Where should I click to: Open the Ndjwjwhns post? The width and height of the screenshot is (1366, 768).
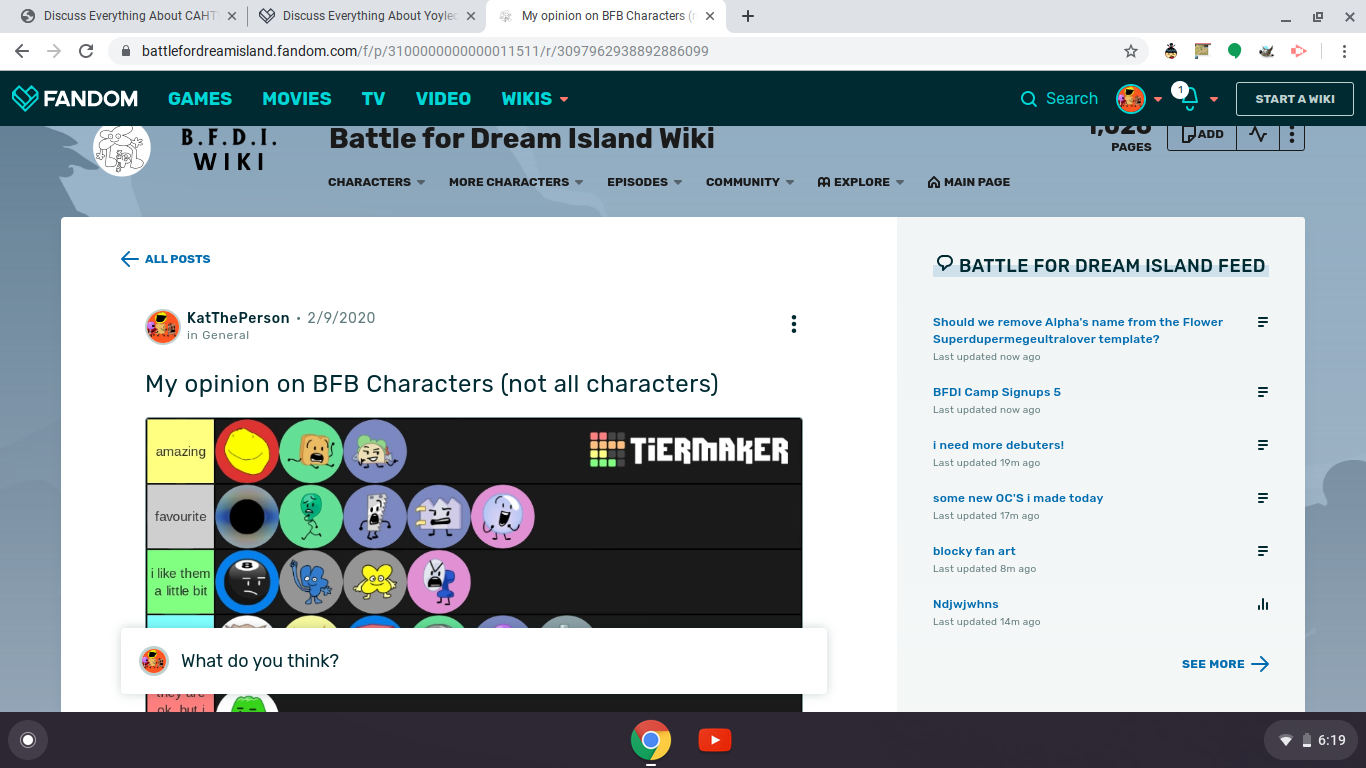click(966, 604)
